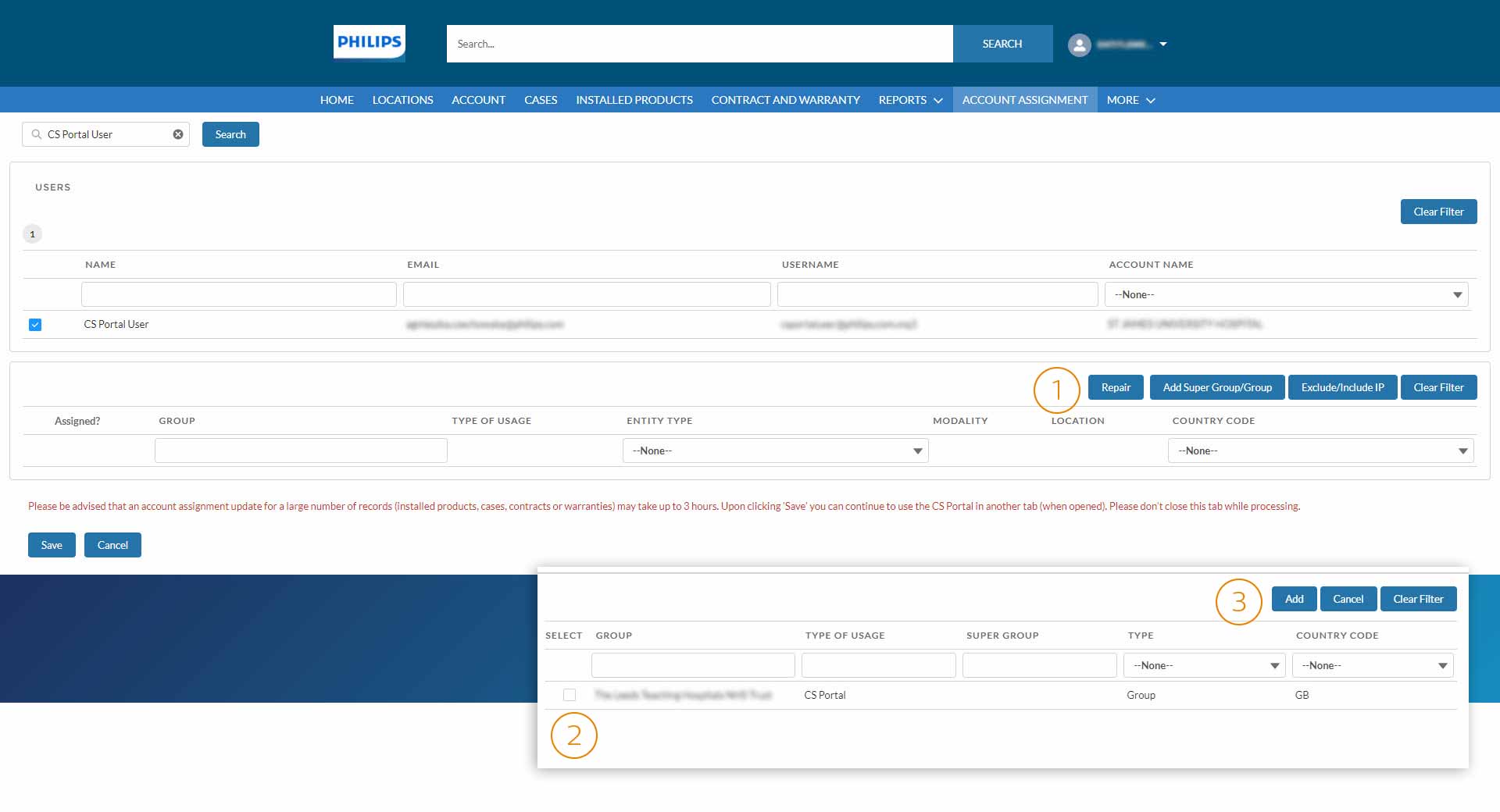Click the Repair button
The height and width of the screenshot is (812, 1500).
tap(1115, 387)
